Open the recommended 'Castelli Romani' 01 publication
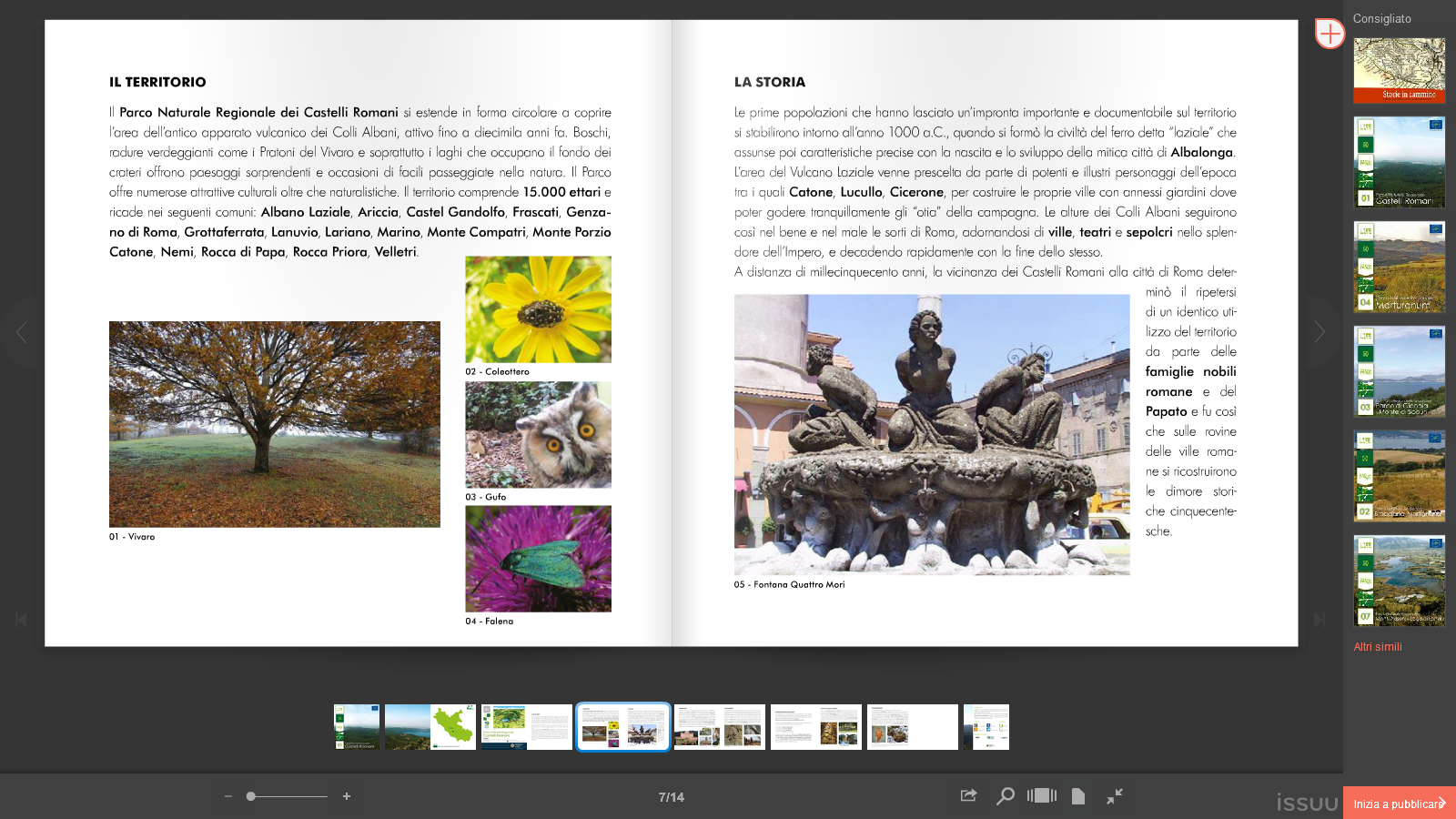Image resolution: width=1456 pixels, height=819 pixels. pyautogui.click(x=1399, y=162)
